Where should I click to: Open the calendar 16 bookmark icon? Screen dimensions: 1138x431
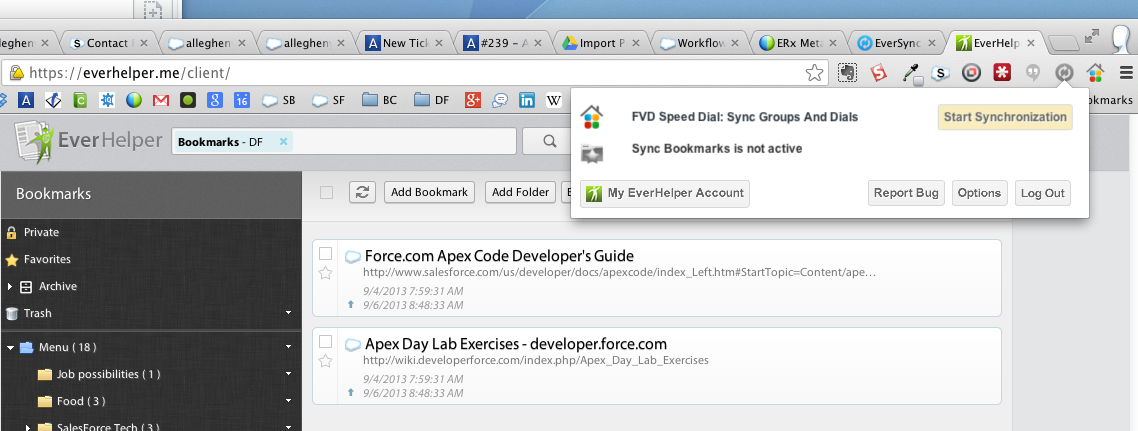[242, 101]
